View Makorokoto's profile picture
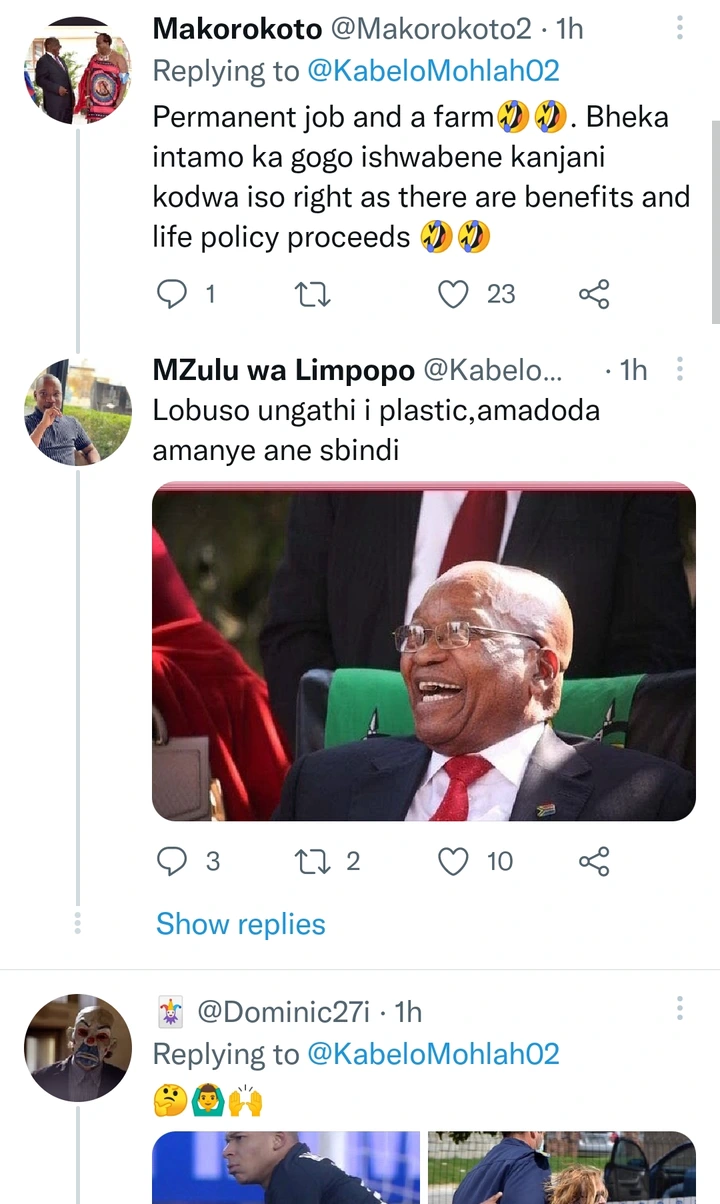This screenshot has width=720, height=1204. click(78, 70)
